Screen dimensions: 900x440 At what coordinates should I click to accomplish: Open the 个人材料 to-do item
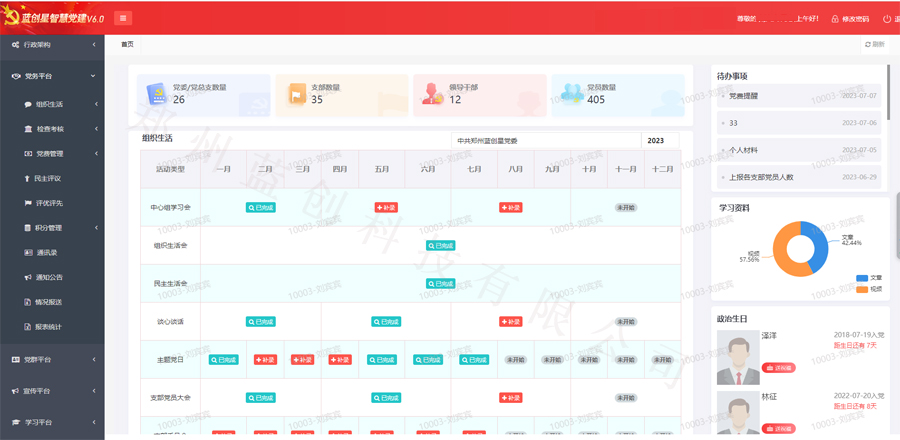pos(799,150)
